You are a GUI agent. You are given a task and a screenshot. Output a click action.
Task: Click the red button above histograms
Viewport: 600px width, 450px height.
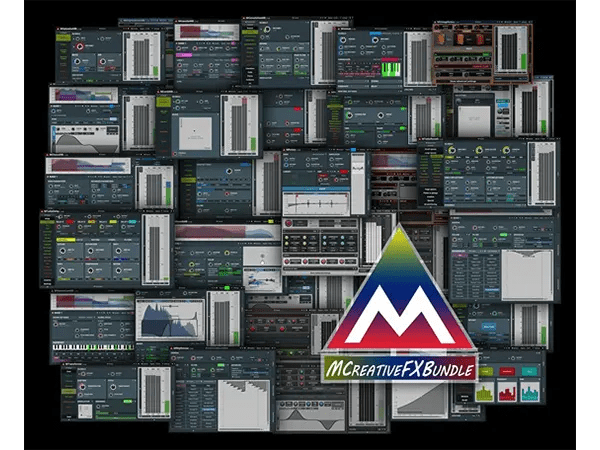point(507,372)
